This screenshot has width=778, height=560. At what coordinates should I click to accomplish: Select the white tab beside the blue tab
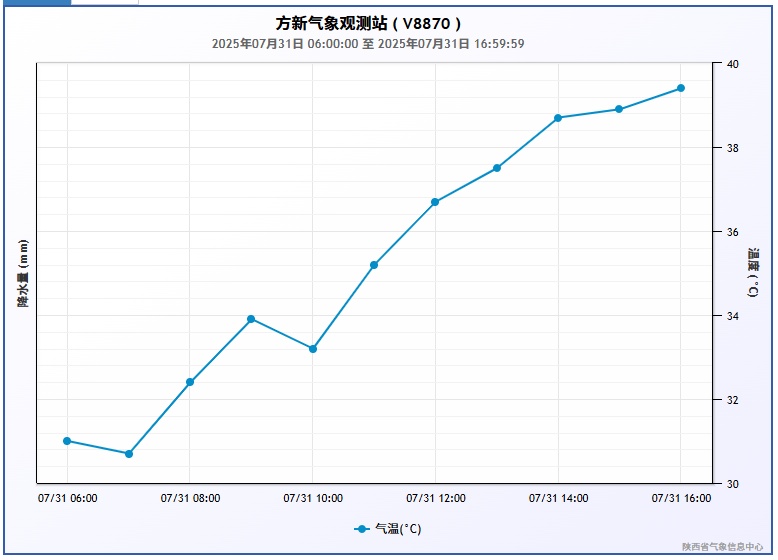pyautogui.click(x=105, y=3)
